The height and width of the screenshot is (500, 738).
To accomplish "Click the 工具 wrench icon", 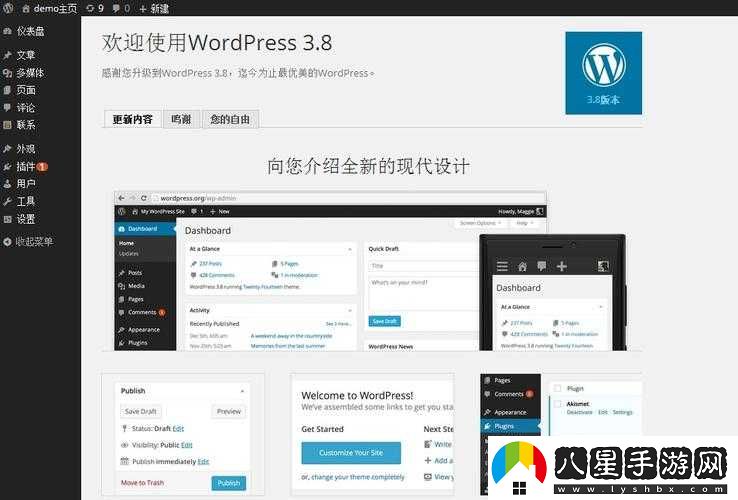I will click(8, 202).
